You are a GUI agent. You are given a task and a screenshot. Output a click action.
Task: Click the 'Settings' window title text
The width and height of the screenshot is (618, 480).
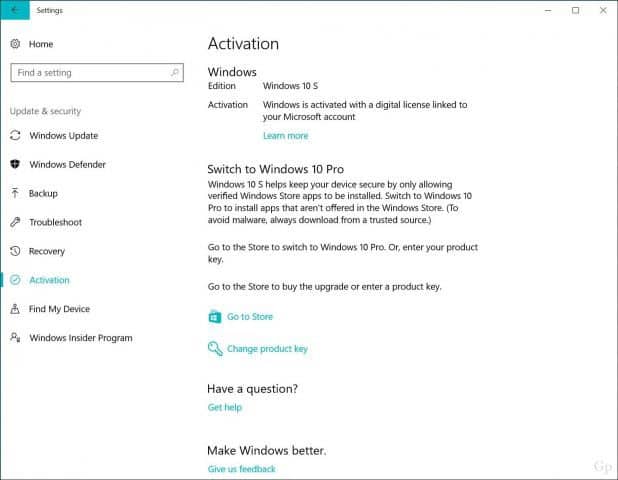tap(50, 10)
